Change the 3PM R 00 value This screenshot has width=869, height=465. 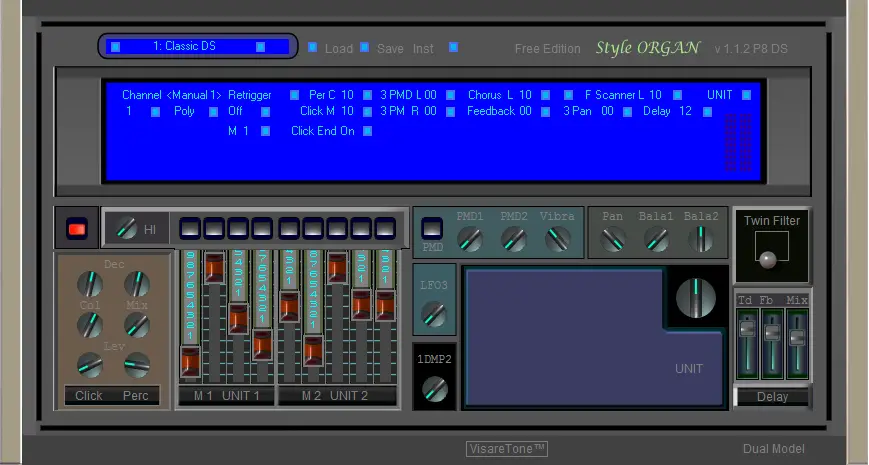point(450,112)
